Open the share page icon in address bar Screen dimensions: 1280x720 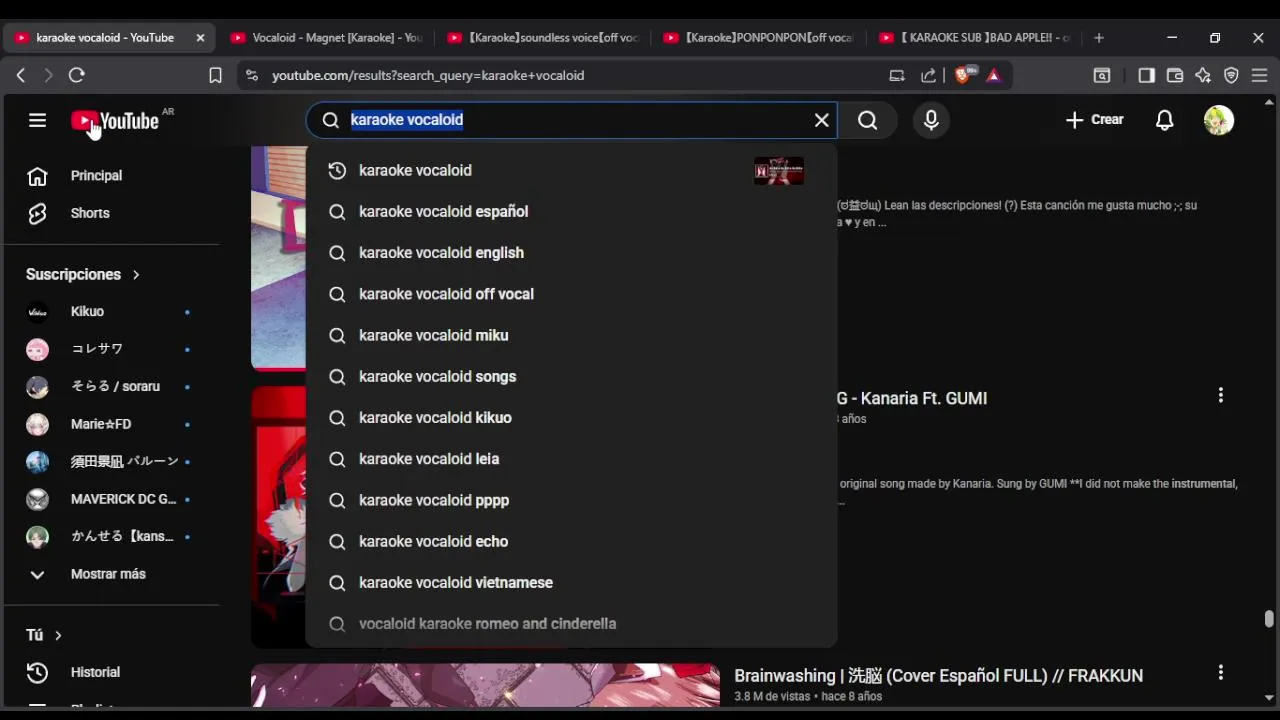[929, 75]
